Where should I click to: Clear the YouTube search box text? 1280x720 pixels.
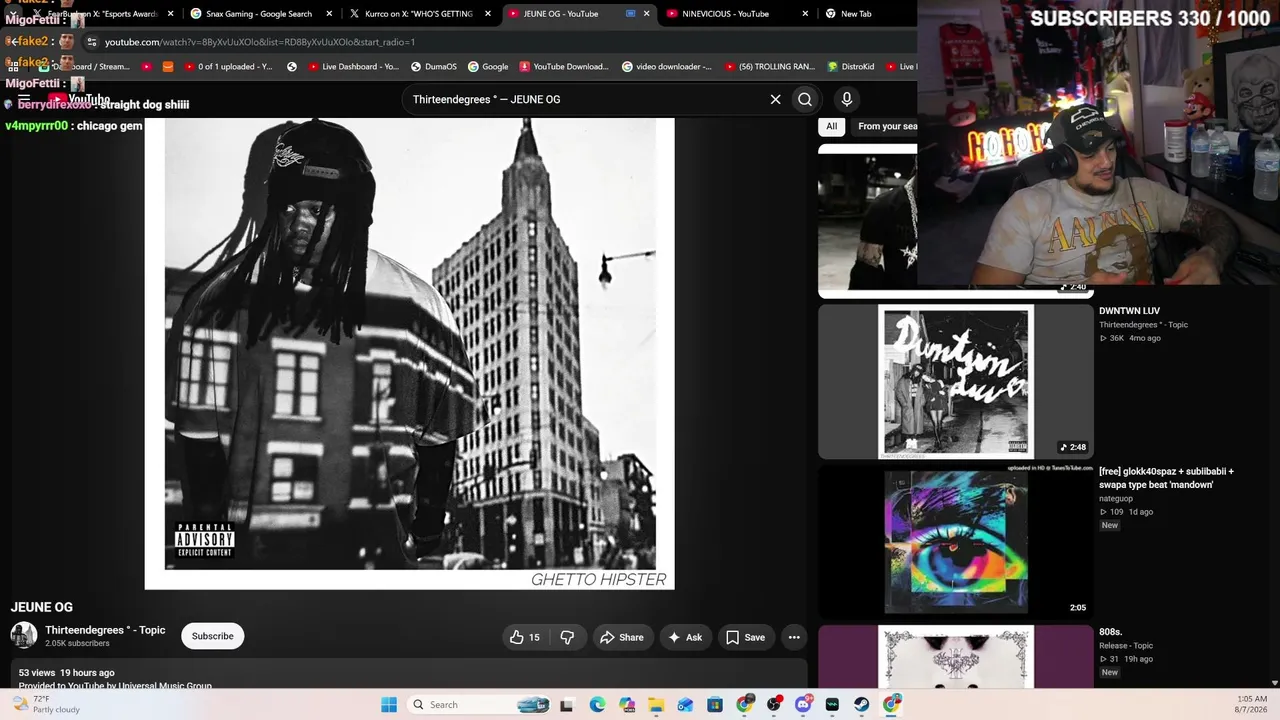[x=775, y=99]
